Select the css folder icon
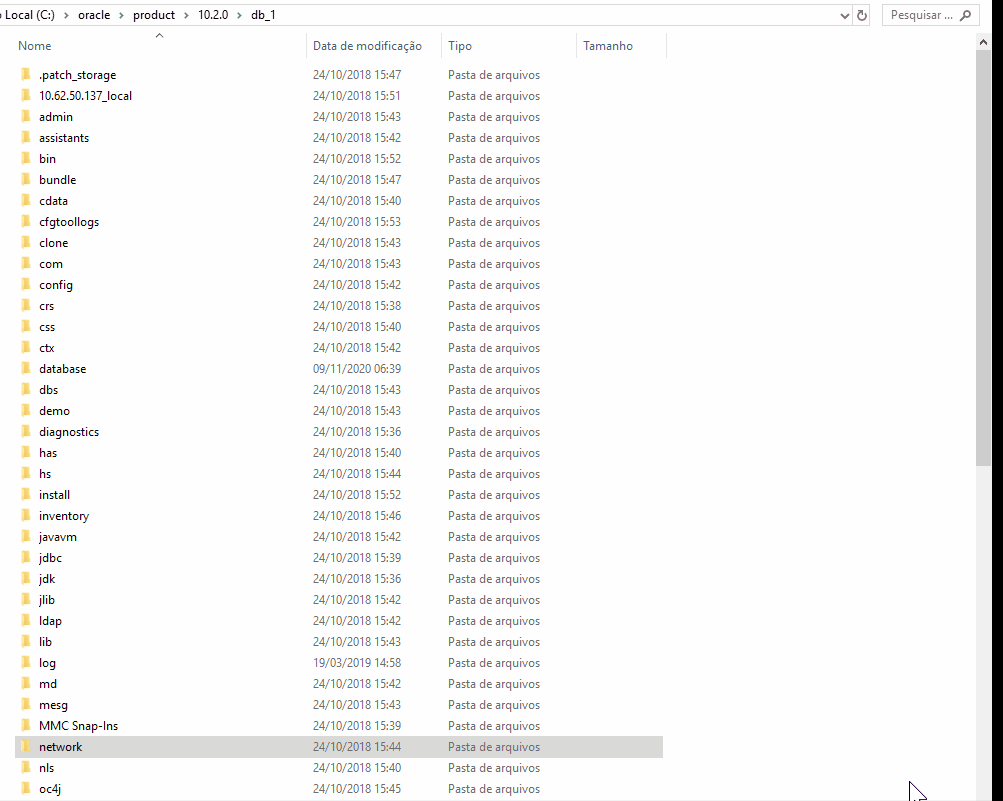1003x801 pixels. point(26,327)
